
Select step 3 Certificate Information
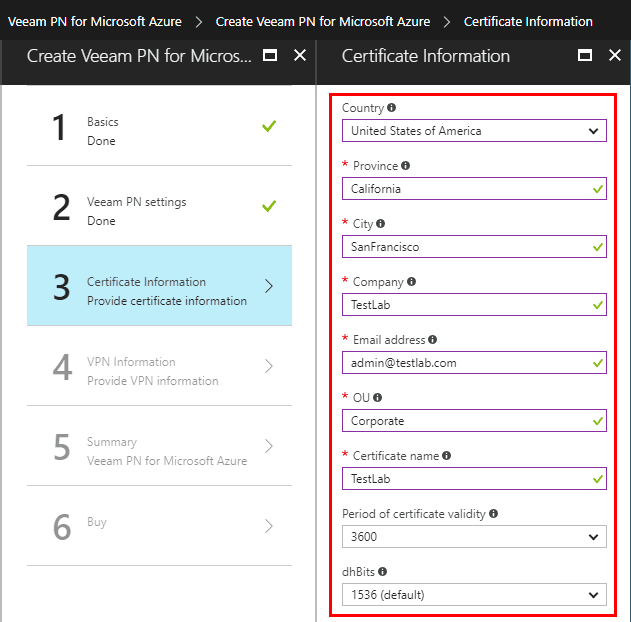(160, 291)
